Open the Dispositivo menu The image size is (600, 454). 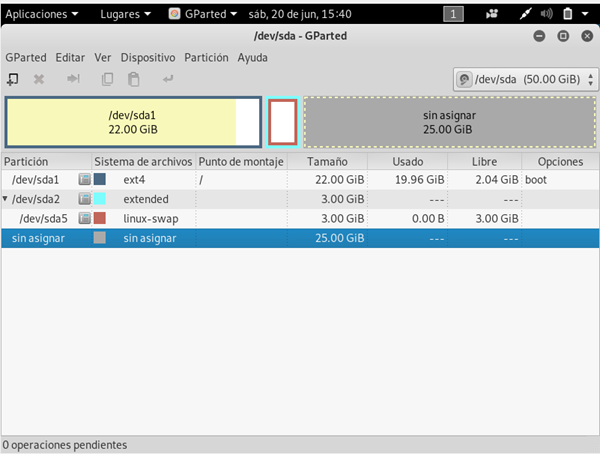tap(148, 58)
